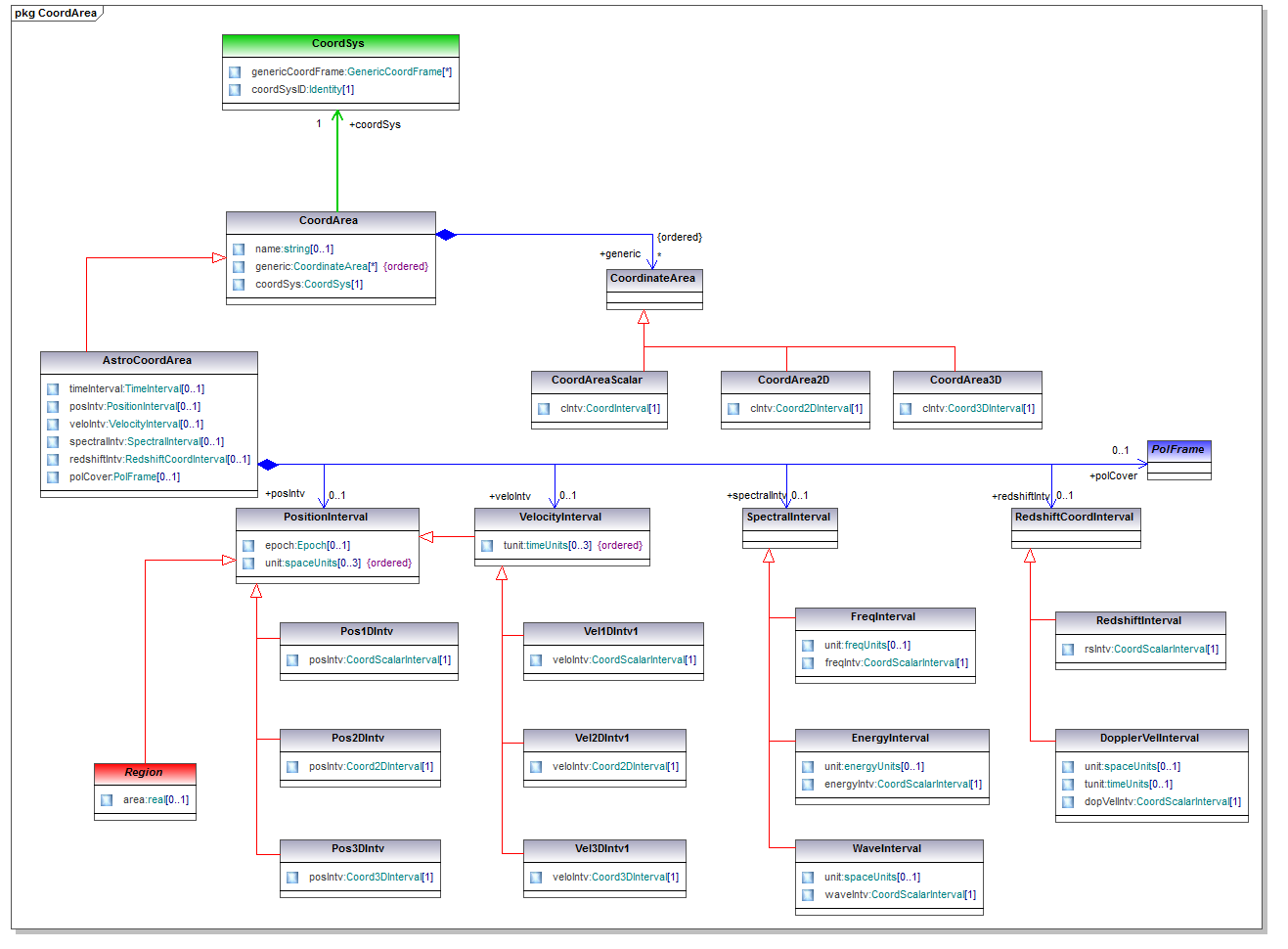Select the green CoordSys class header

pyautogui.click(x=340, y=45)
